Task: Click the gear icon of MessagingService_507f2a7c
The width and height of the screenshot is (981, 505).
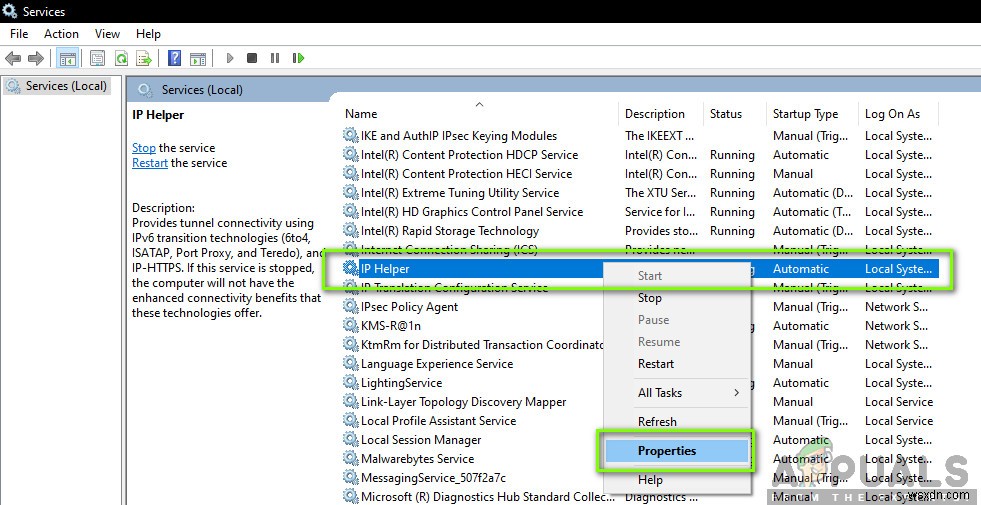Action: [350, 477]
